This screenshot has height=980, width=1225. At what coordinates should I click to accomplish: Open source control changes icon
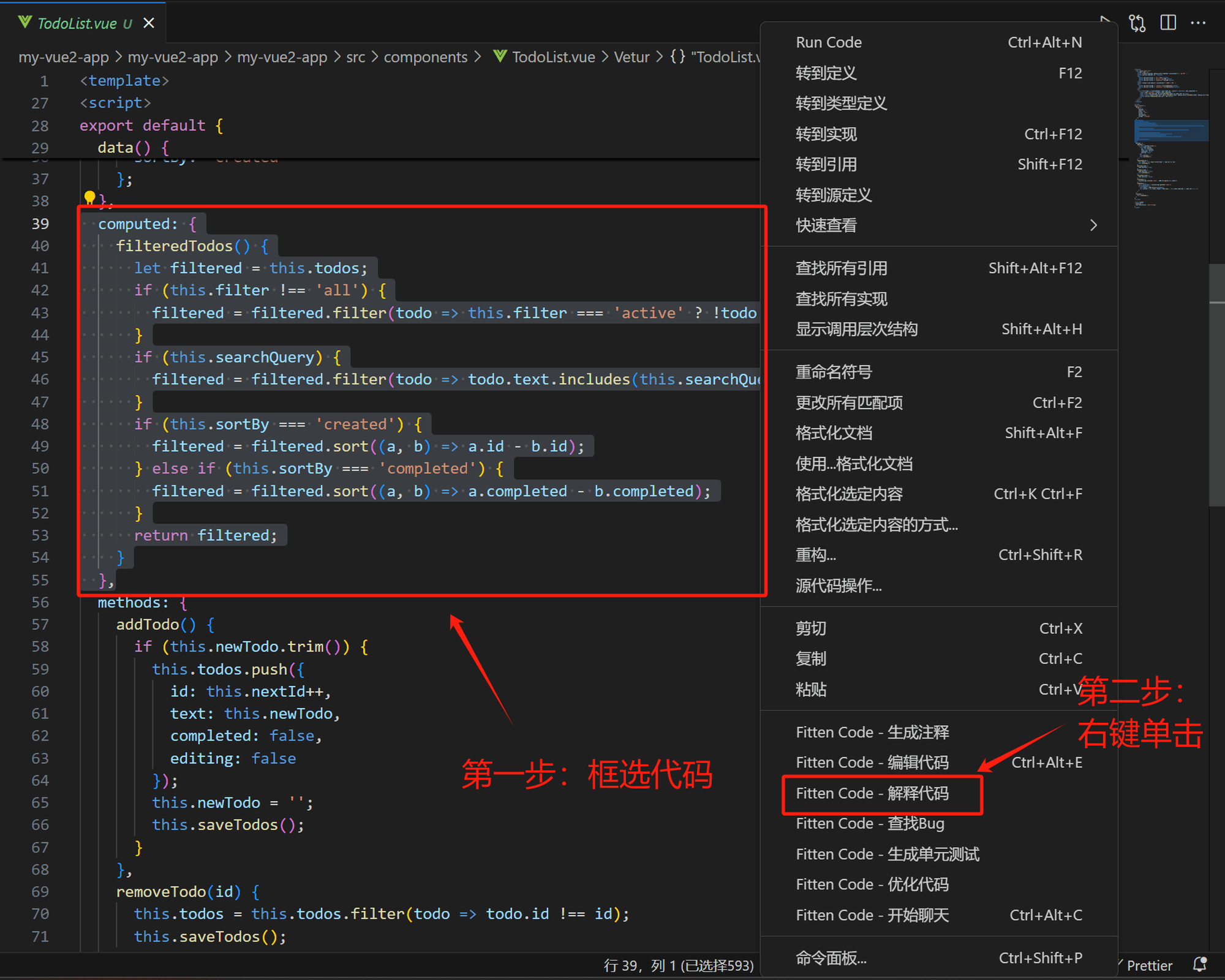(x=1137, y=23)
